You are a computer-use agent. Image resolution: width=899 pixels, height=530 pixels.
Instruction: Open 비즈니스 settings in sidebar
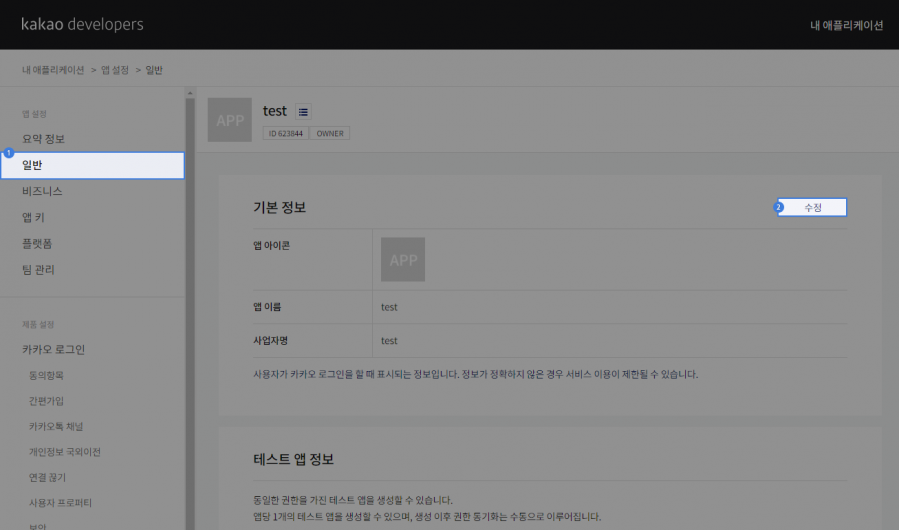(x=42, y=191)
